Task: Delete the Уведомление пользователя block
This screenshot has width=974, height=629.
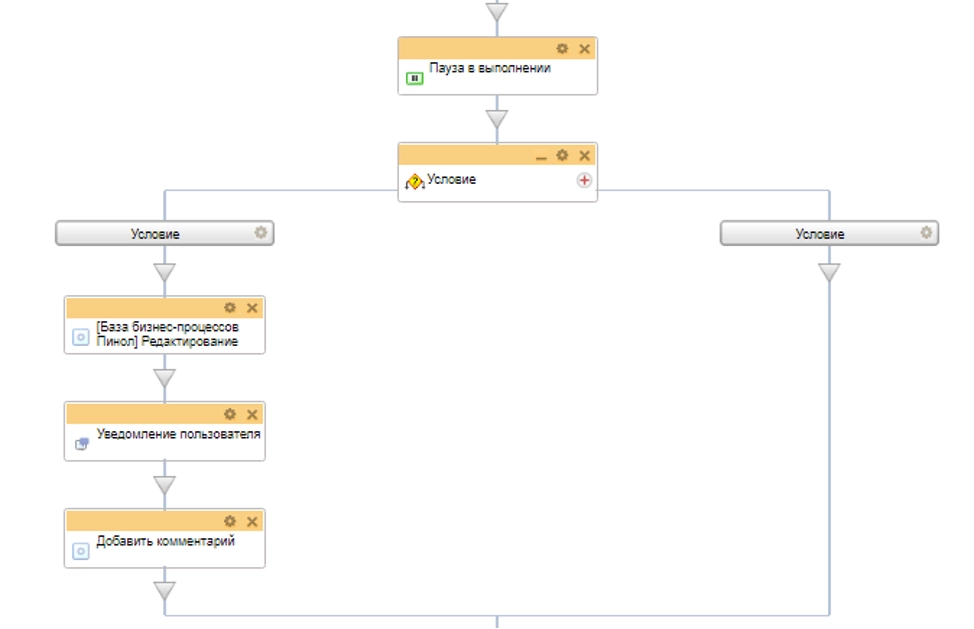Action: pyautogui.click(x=252, y=414)
